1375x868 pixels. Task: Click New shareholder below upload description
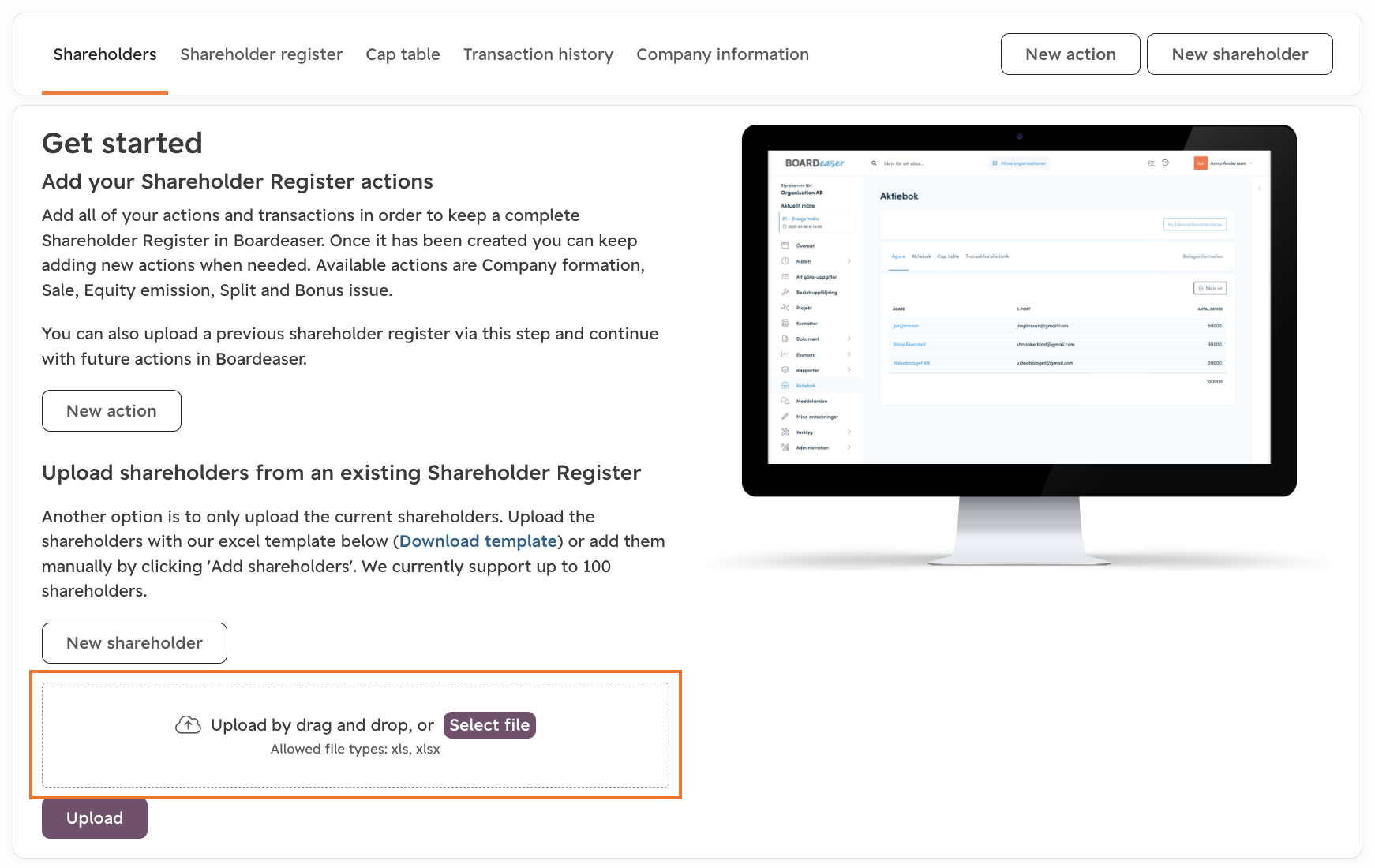[134, 642]
